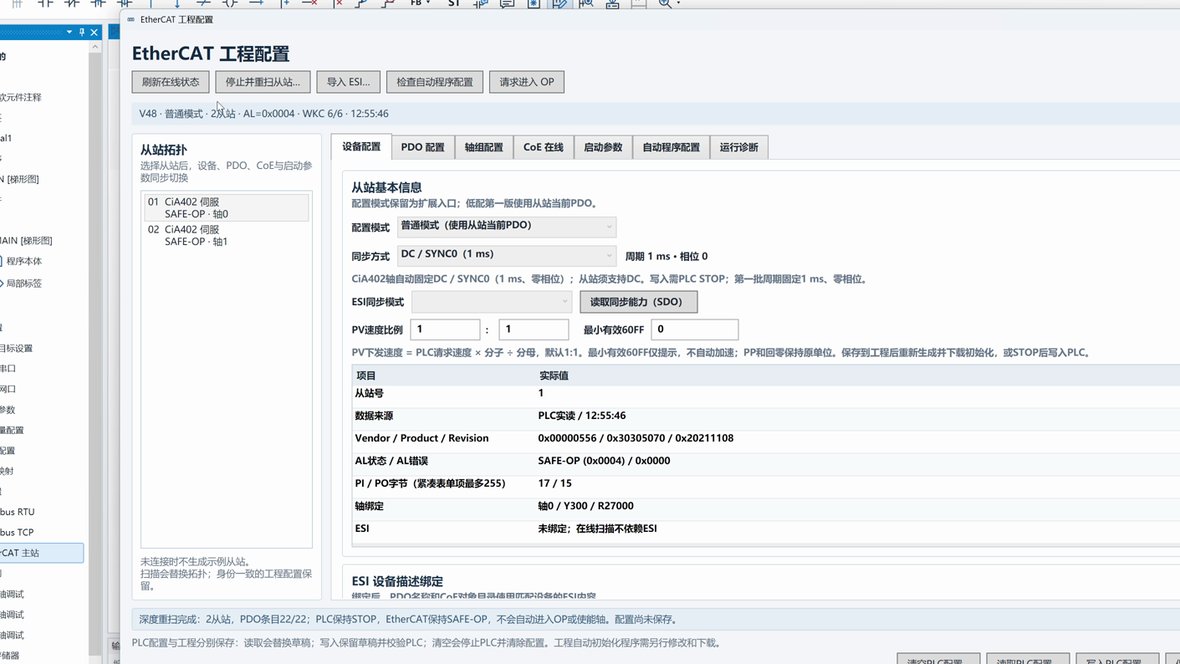Click 最小有效60FF input field
The height and width of the screenshot is (664, 1180).
click(695, 330)
